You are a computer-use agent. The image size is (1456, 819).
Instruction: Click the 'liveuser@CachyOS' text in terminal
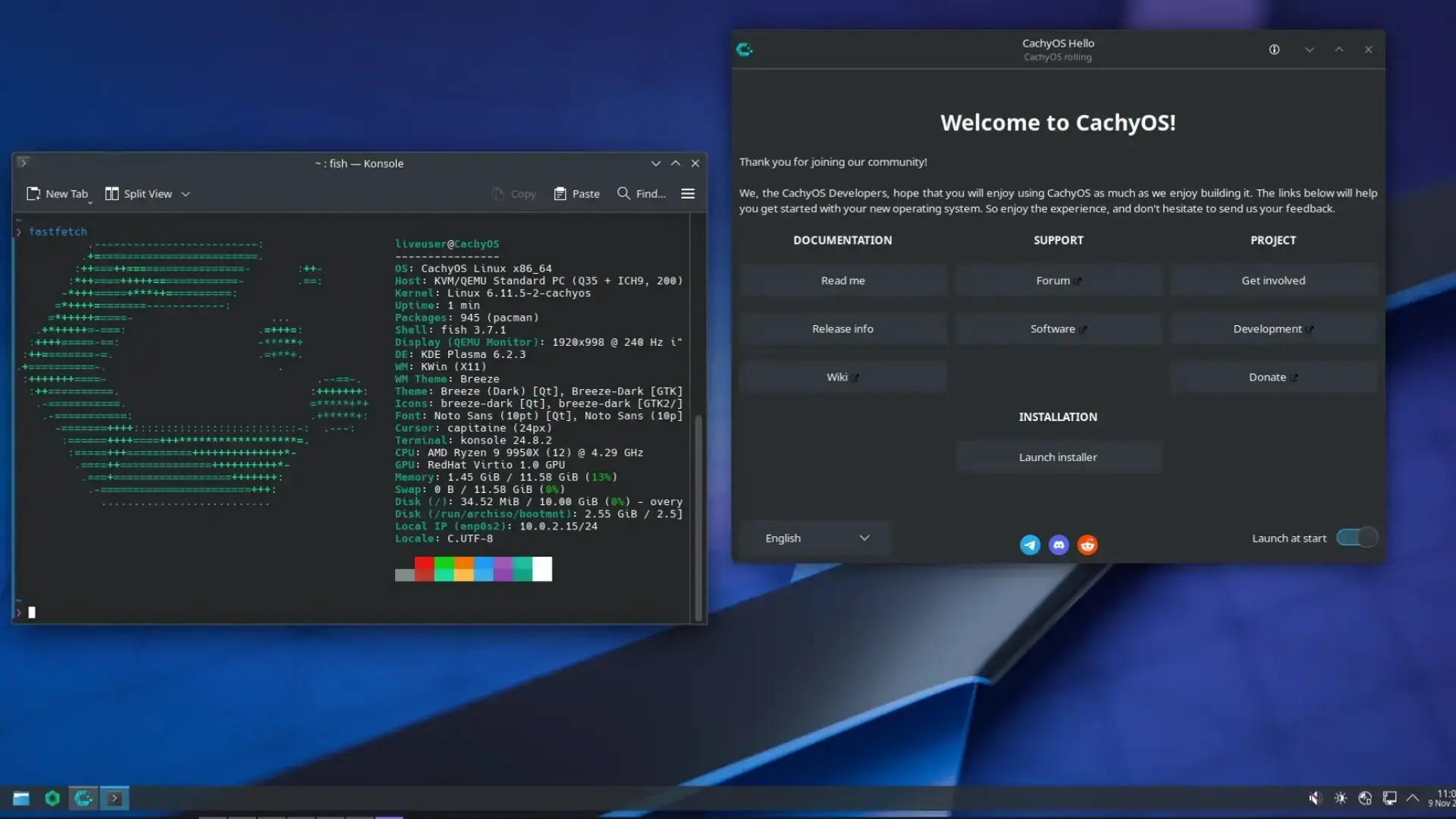[x=447, y=244]
